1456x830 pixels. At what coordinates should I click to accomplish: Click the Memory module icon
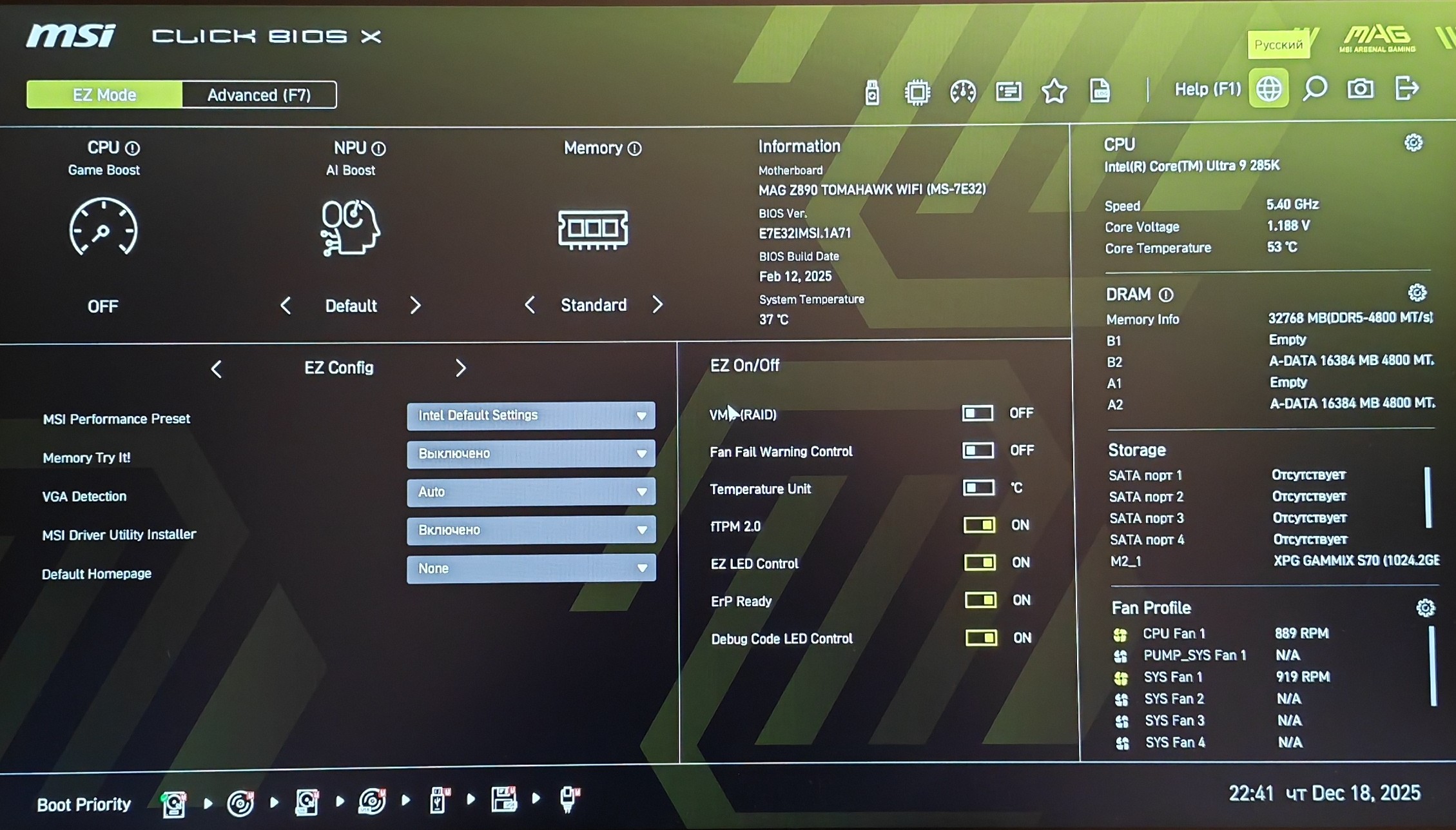click(x=593, y=229)
